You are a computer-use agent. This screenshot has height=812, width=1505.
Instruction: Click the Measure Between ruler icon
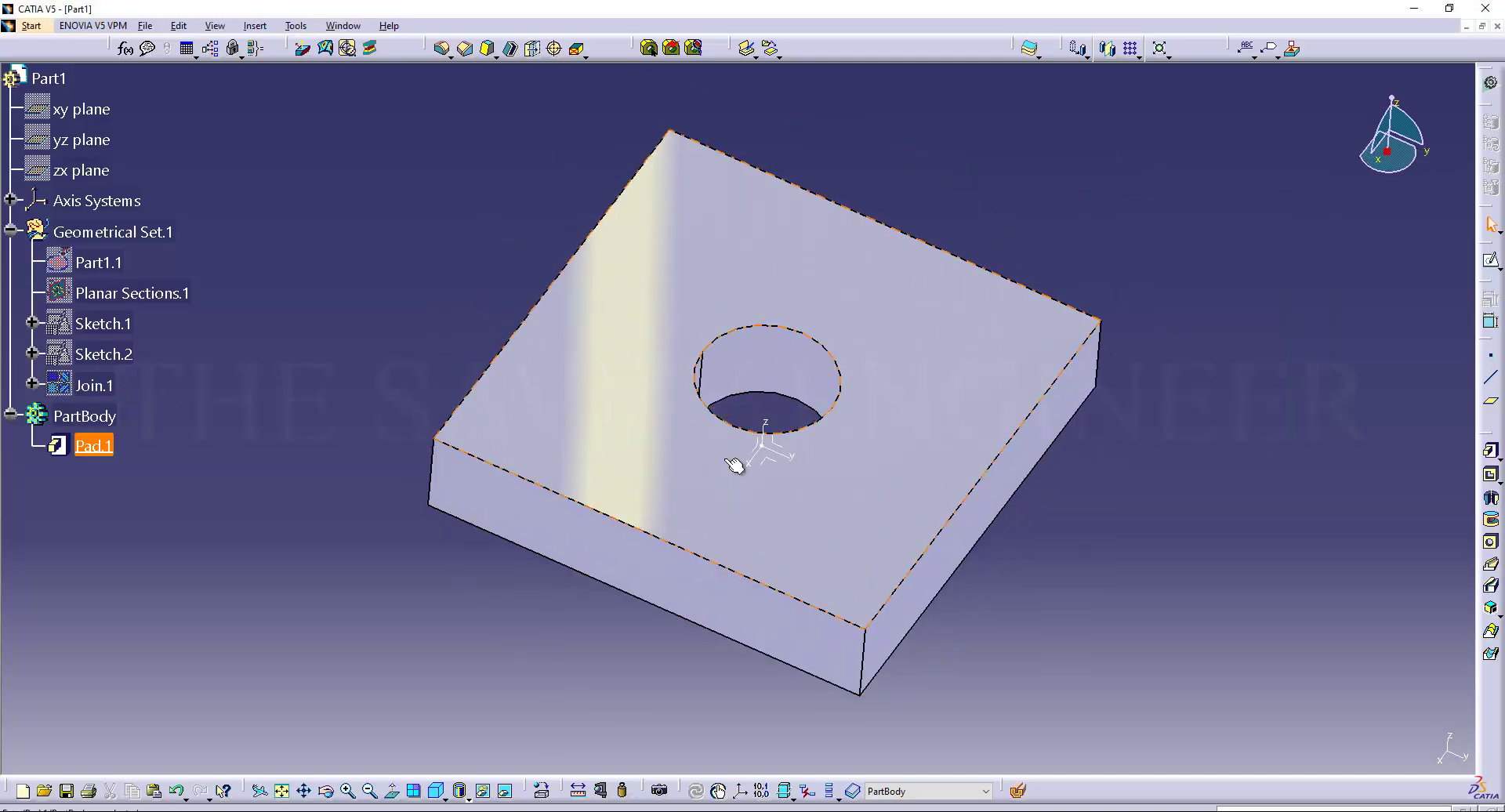(x=578, y=791)
